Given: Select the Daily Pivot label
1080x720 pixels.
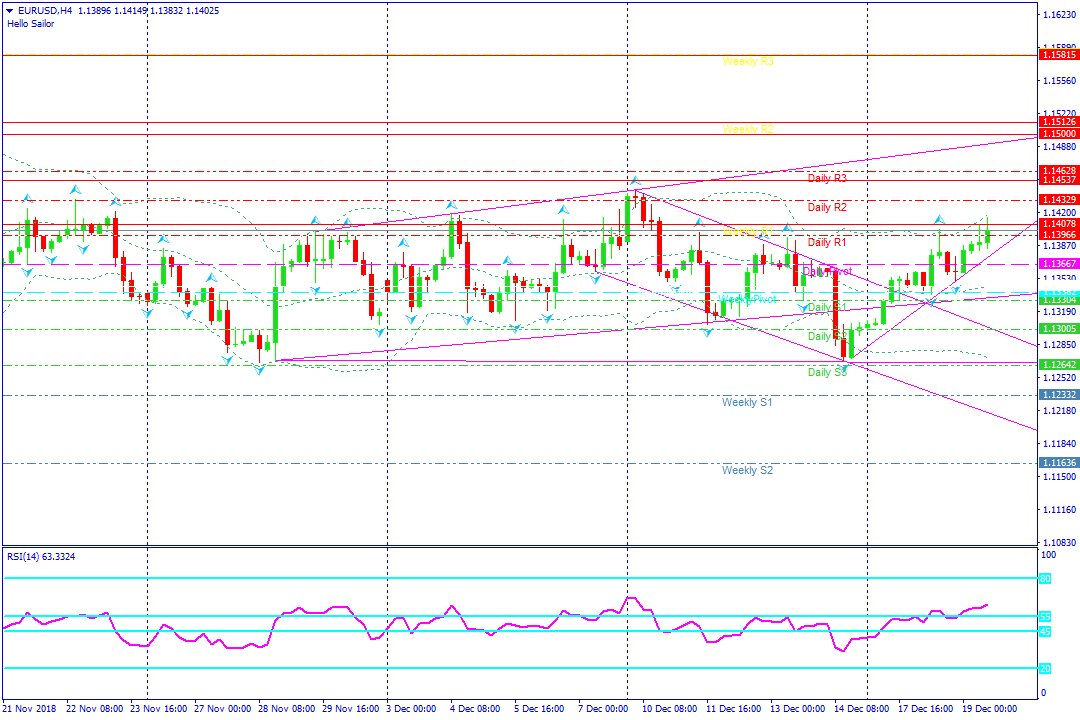Looking at the screenshot, I should tap(827, 271).
